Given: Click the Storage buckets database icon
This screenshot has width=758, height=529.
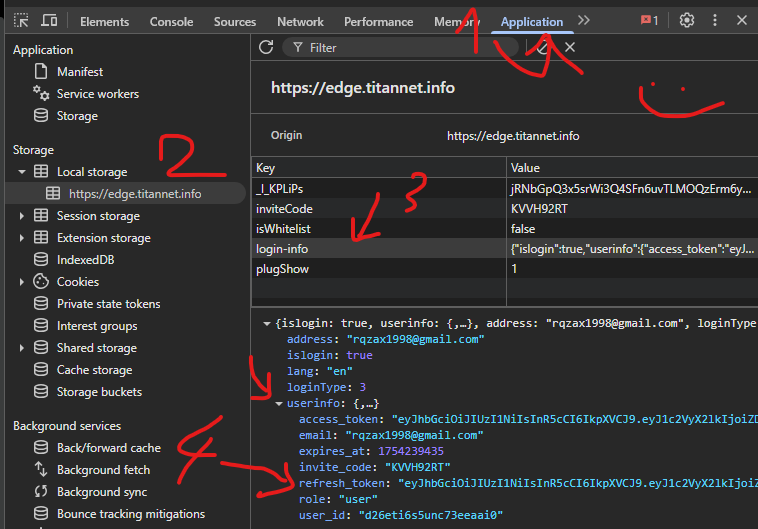Looking at the screenshot, I should 41,391.
